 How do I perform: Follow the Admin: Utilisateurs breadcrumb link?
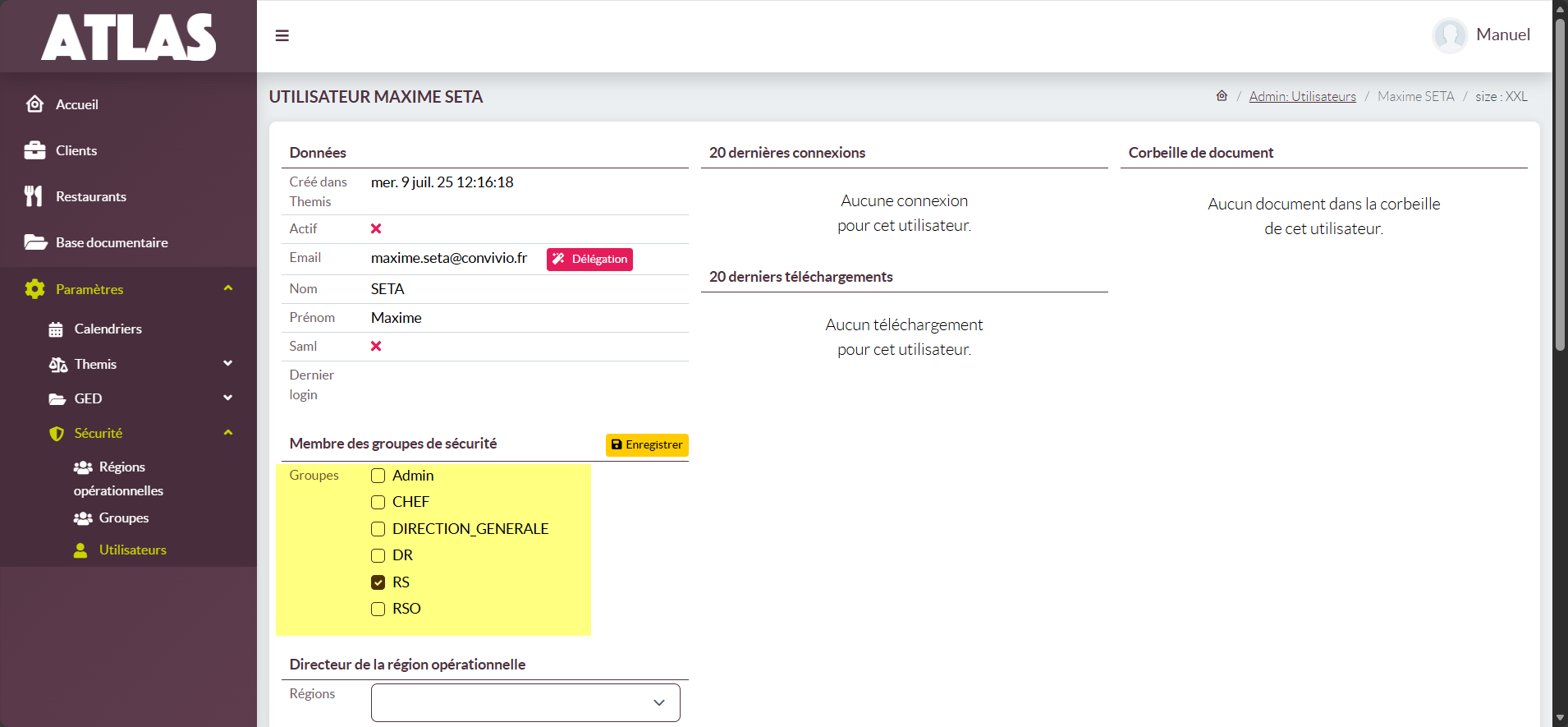click(1302, 96)
